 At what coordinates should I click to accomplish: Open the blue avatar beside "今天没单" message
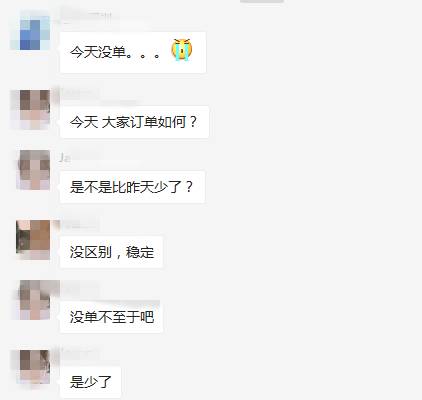tap(31, 31)
